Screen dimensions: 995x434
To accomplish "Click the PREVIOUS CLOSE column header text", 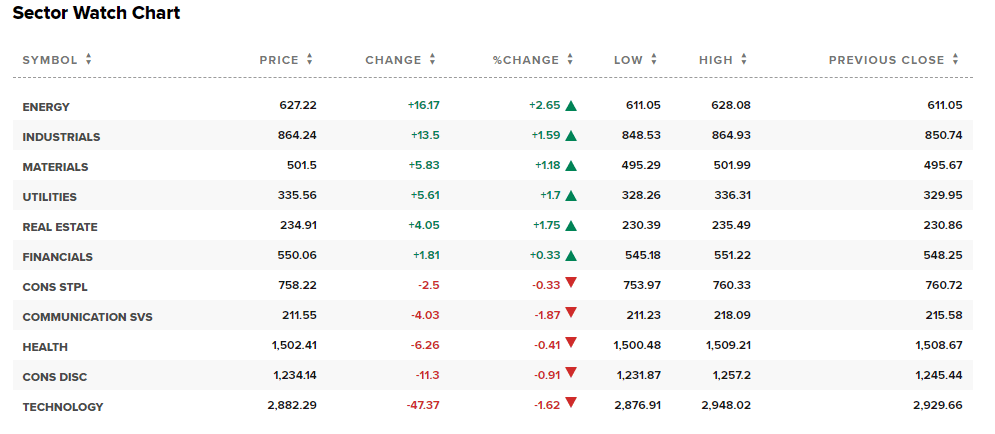I will (886, 60).
